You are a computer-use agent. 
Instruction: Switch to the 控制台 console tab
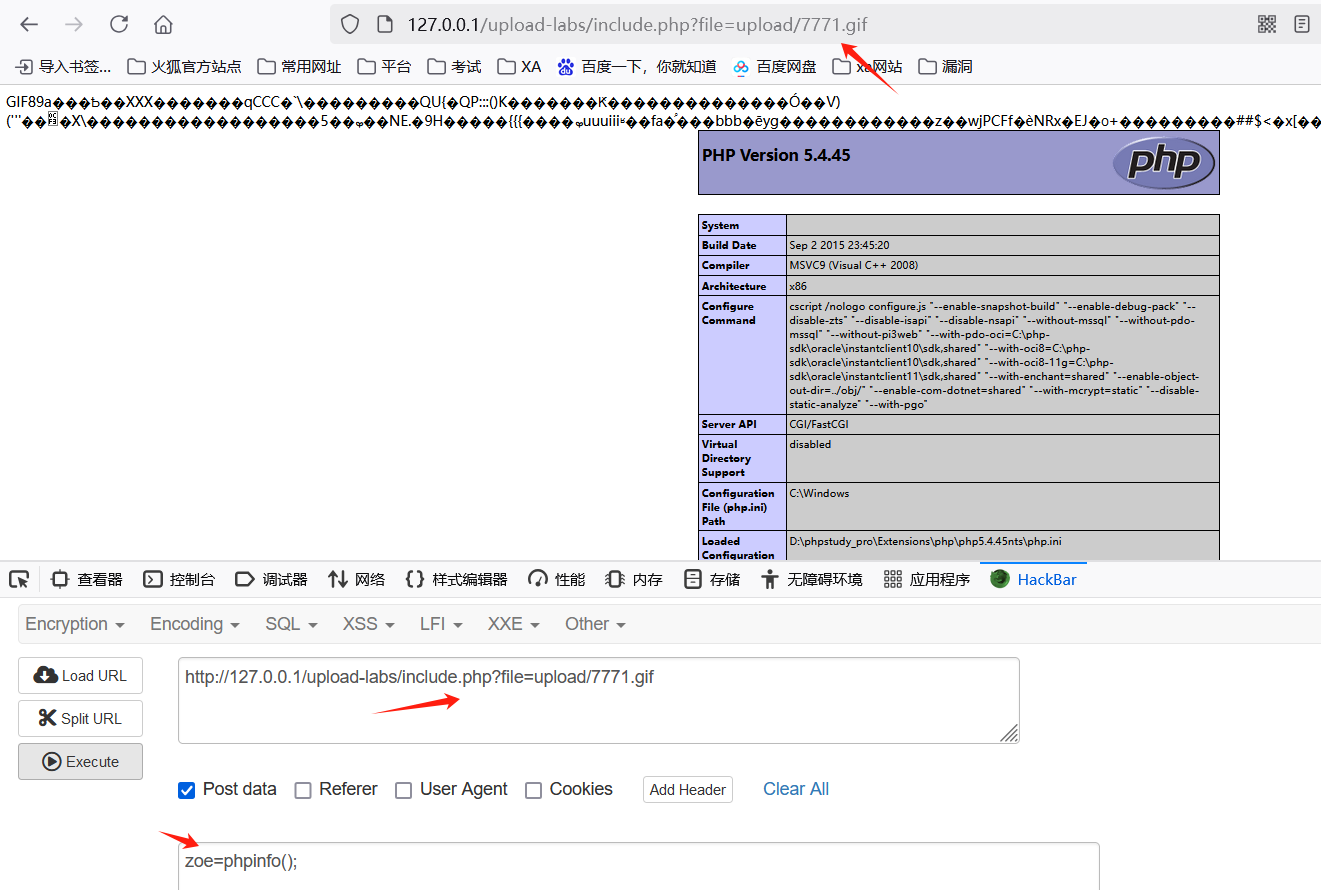point(179,579)
